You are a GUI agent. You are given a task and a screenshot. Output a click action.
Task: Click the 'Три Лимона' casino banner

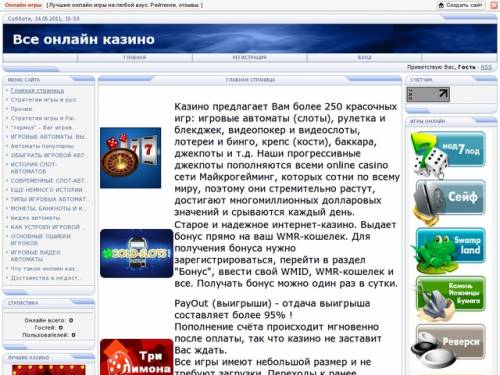[x=136, y=357]
